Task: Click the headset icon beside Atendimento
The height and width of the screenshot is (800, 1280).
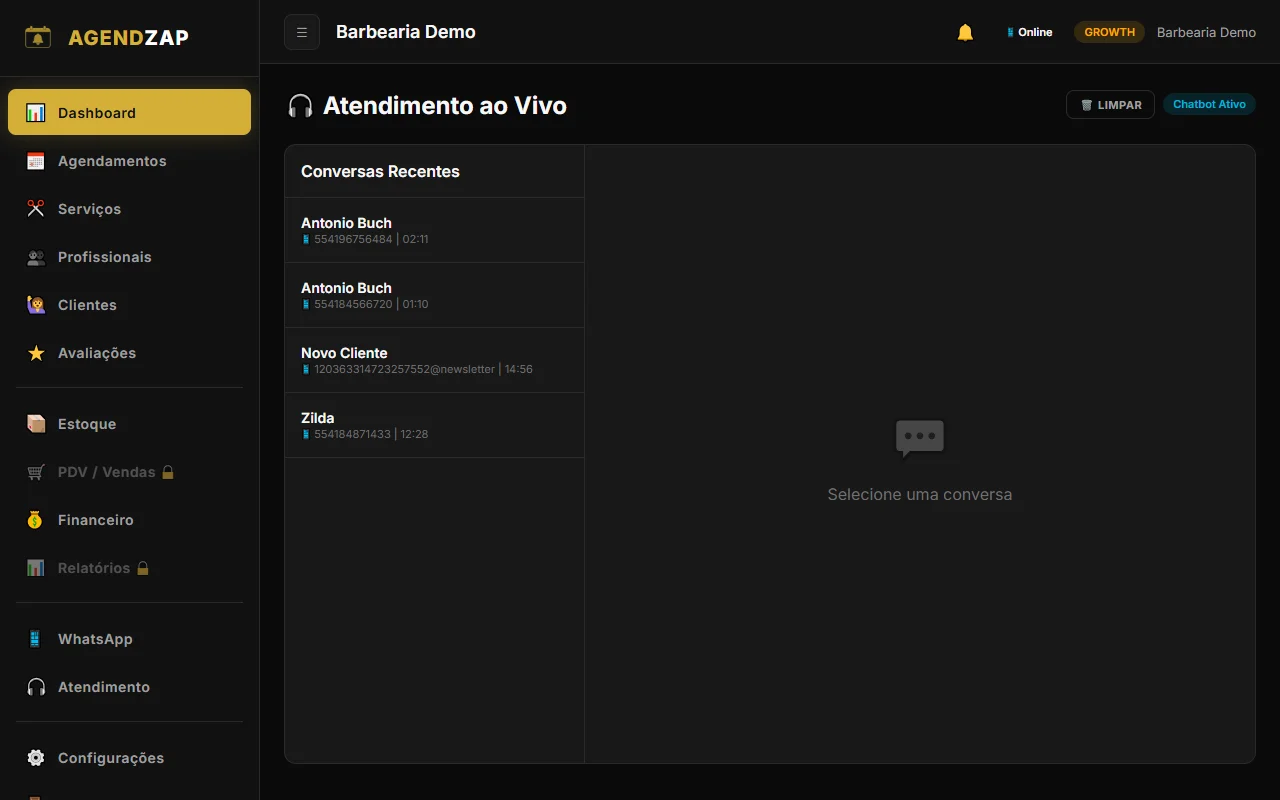Action: point(36,687)
